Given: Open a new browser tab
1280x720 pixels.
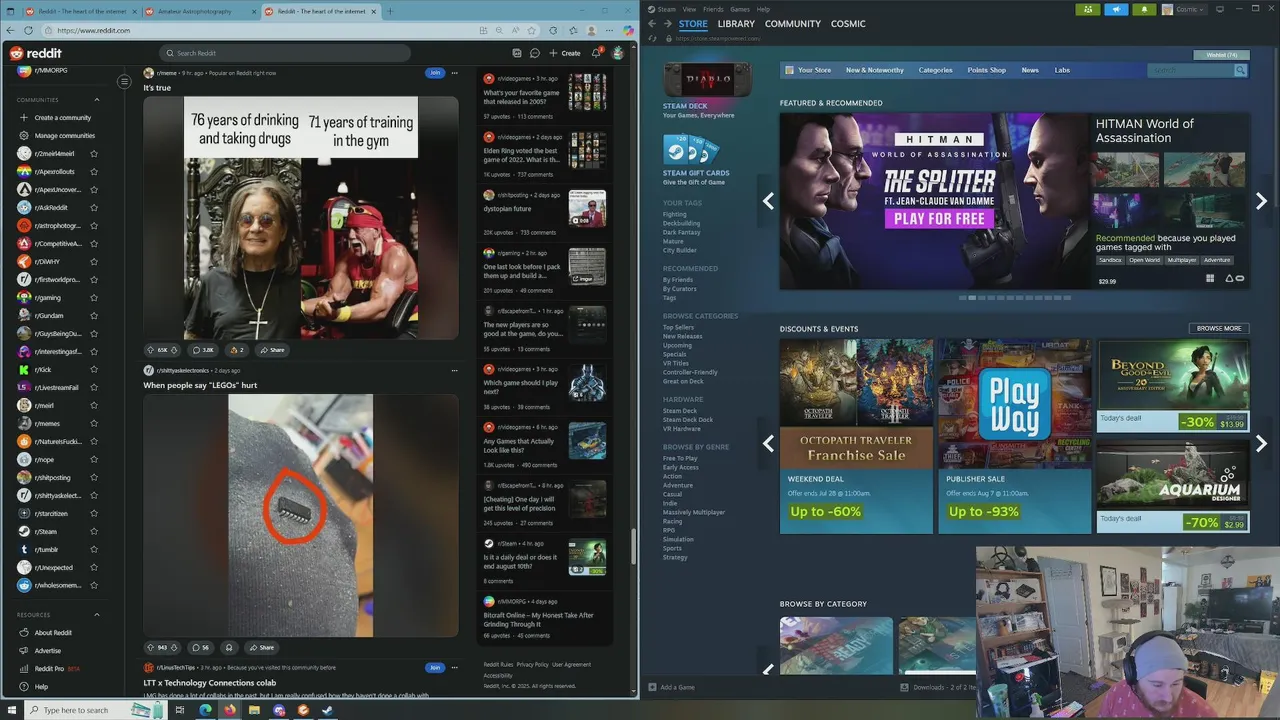Looking at the screenshot, I should point(390,11).
